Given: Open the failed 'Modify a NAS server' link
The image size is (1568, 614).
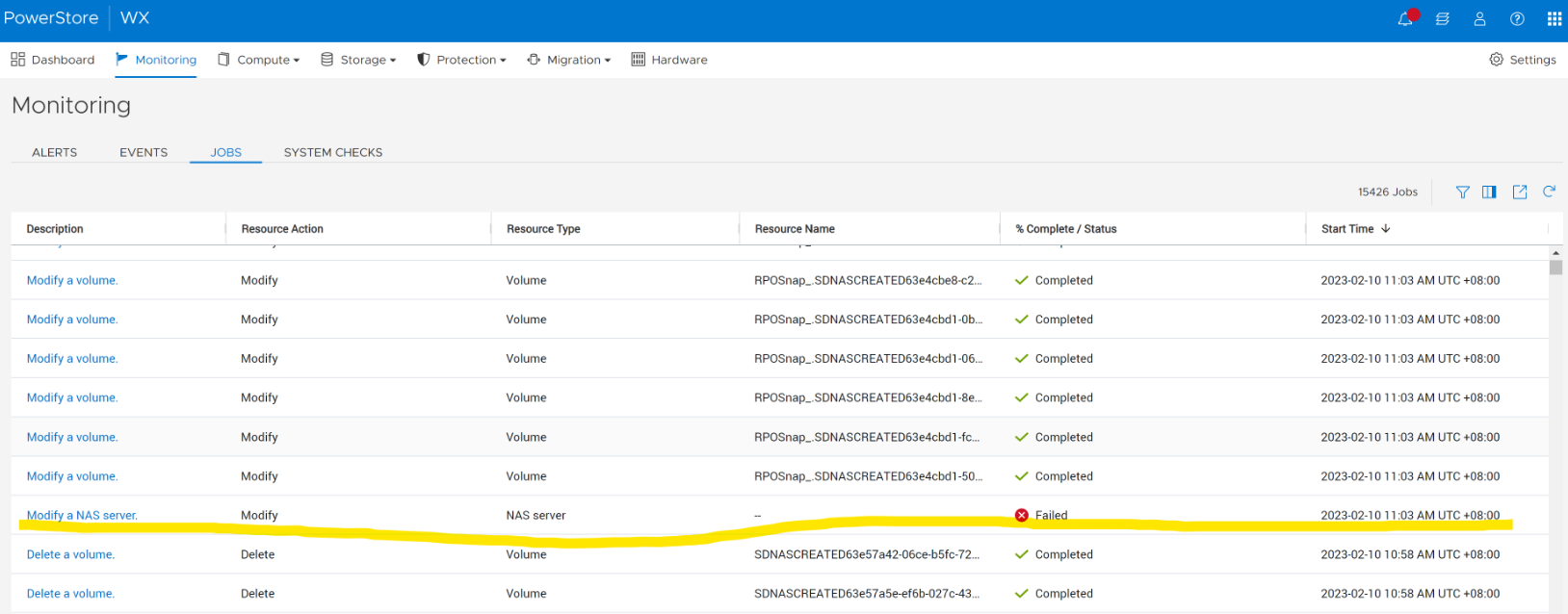Looking at the screenshot, I should click(x=82, y=515).
